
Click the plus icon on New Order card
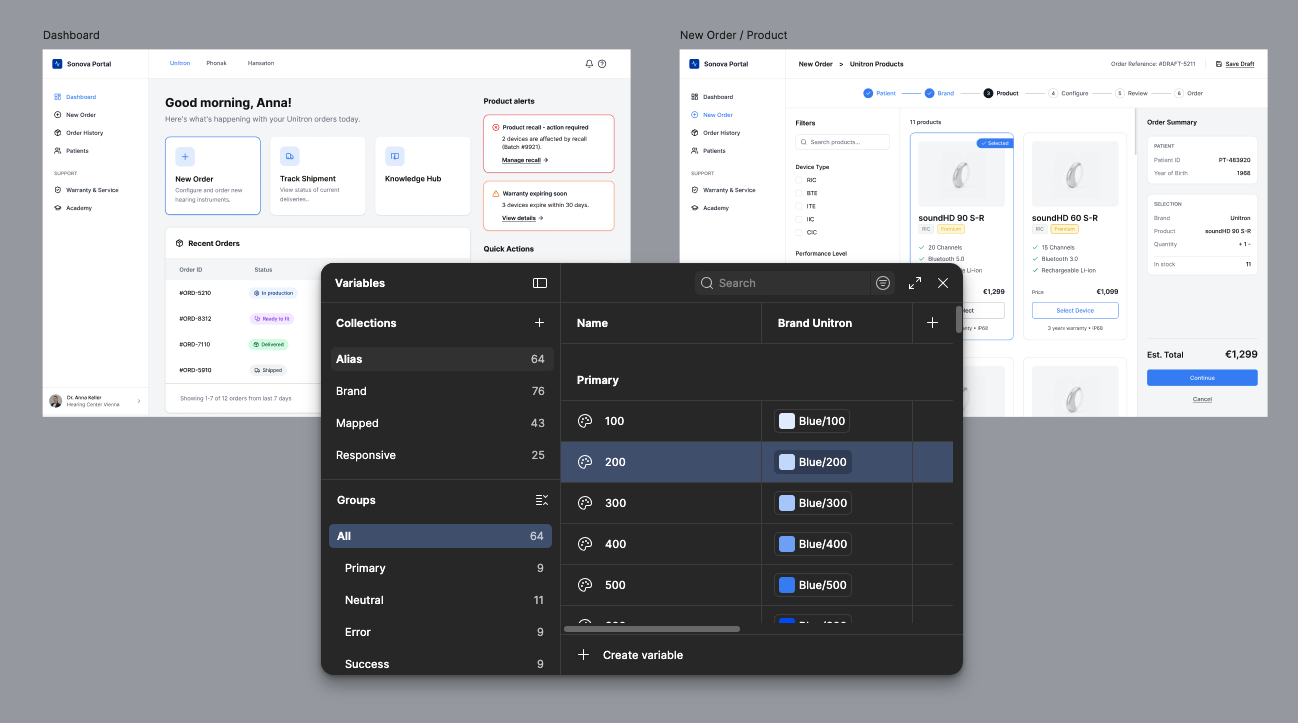pyautogui.click(x=185, y=156)
